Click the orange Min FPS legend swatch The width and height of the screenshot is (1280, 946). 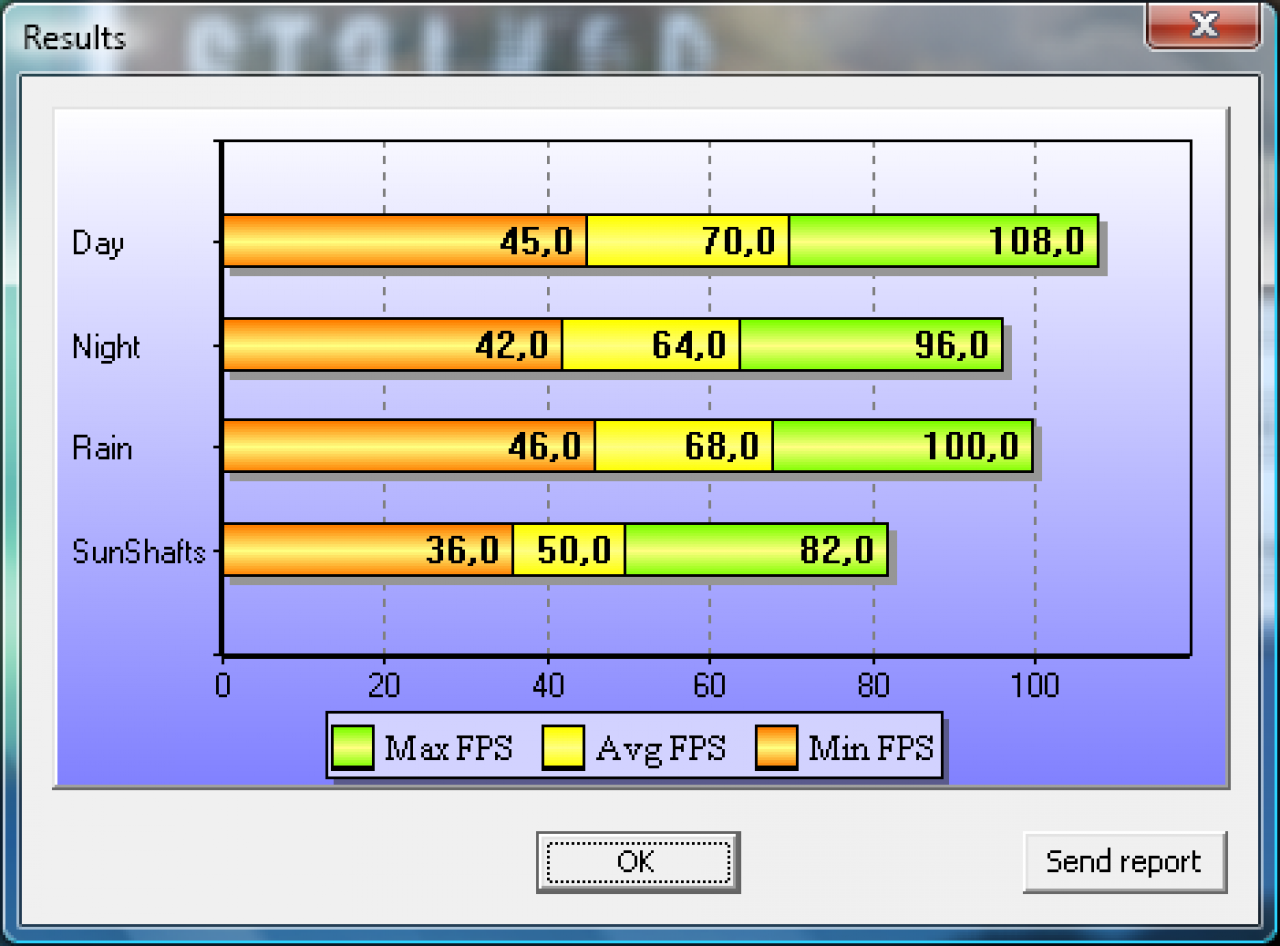(x=775, y=747)
